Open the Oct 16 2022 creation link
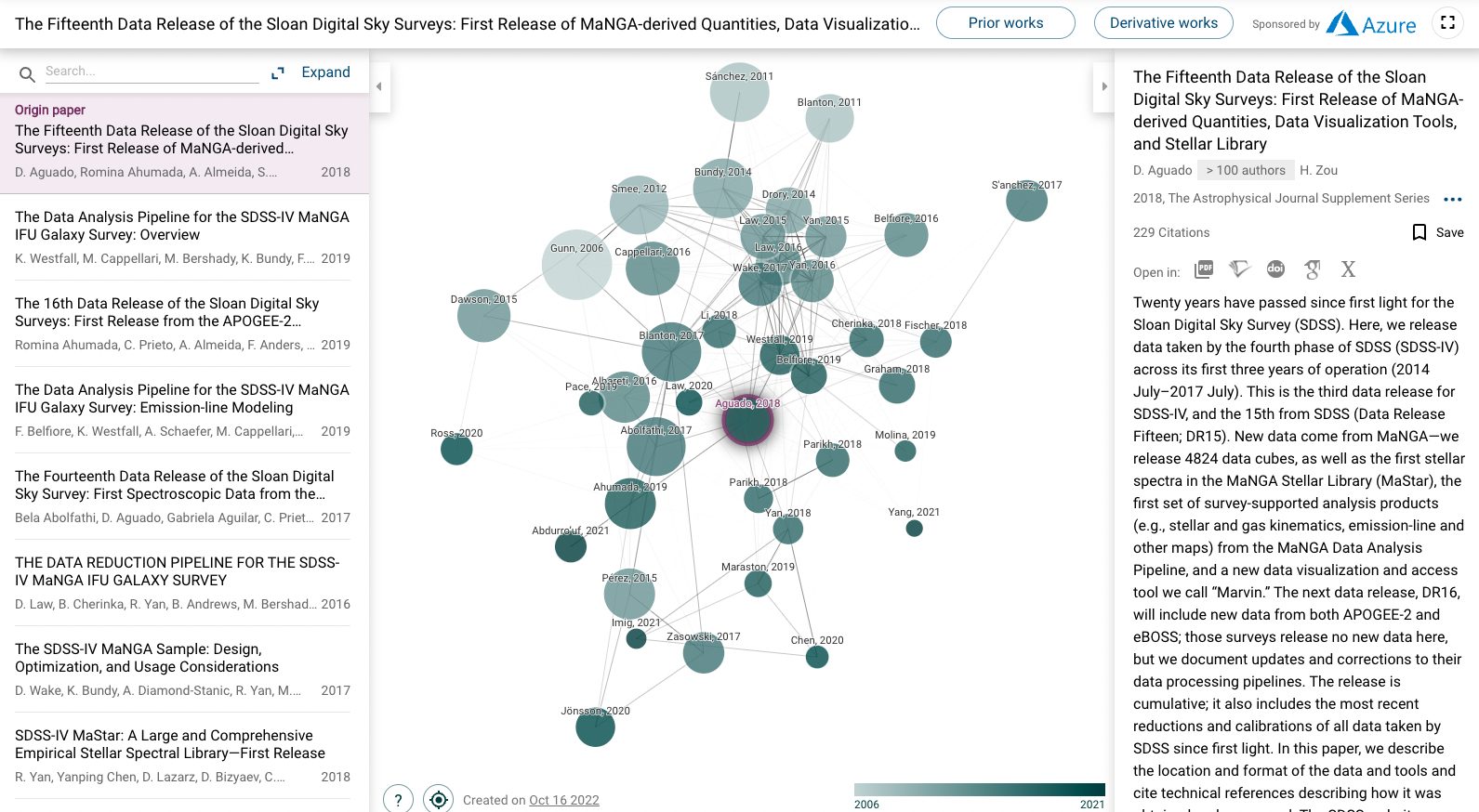Screen dimensions: 1479x812 (x=563, y=800)
